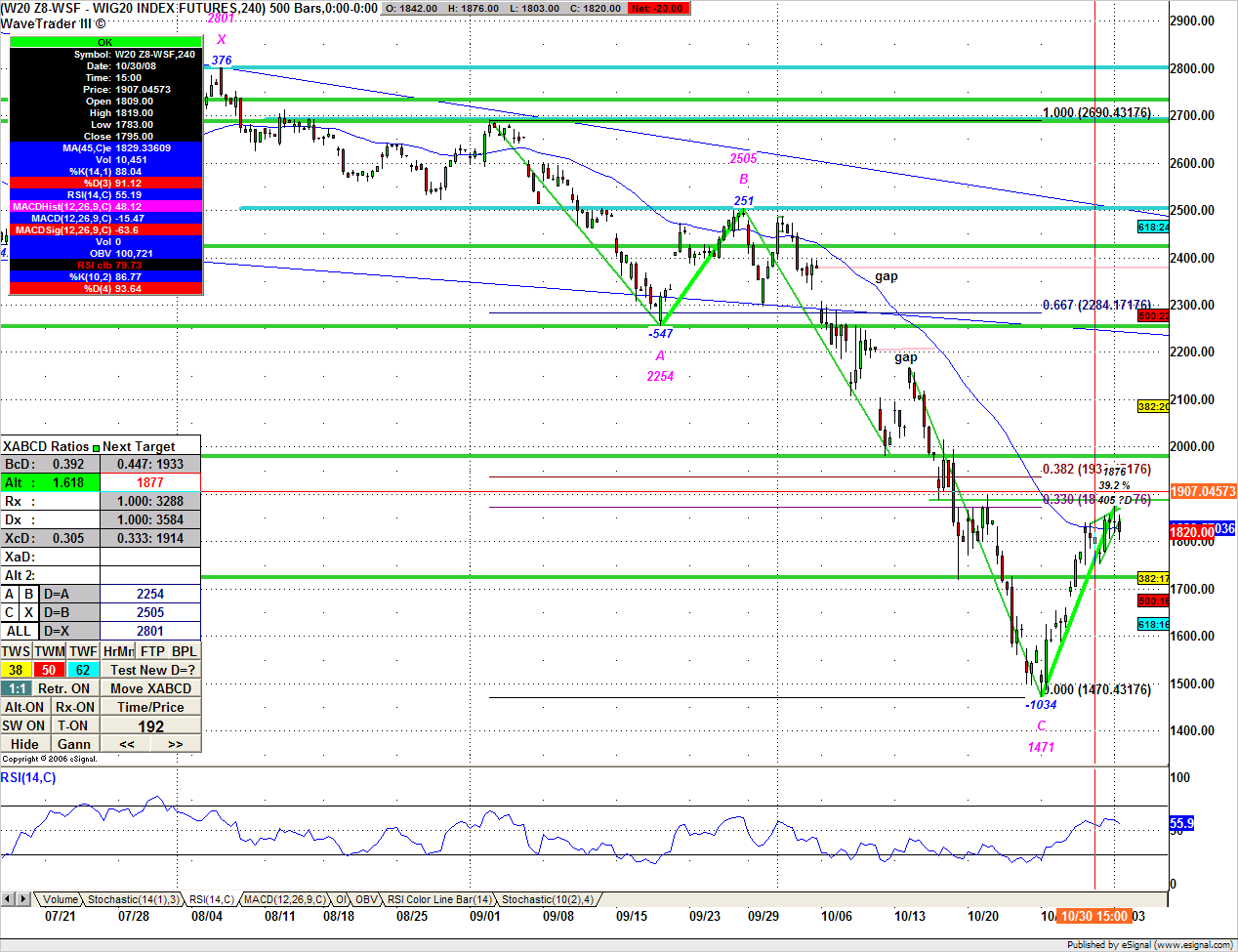This screenshot has height=952, width=1238.
Task: Open the OBV study tab
Action: pyautogui.click(x=366, y=899)
